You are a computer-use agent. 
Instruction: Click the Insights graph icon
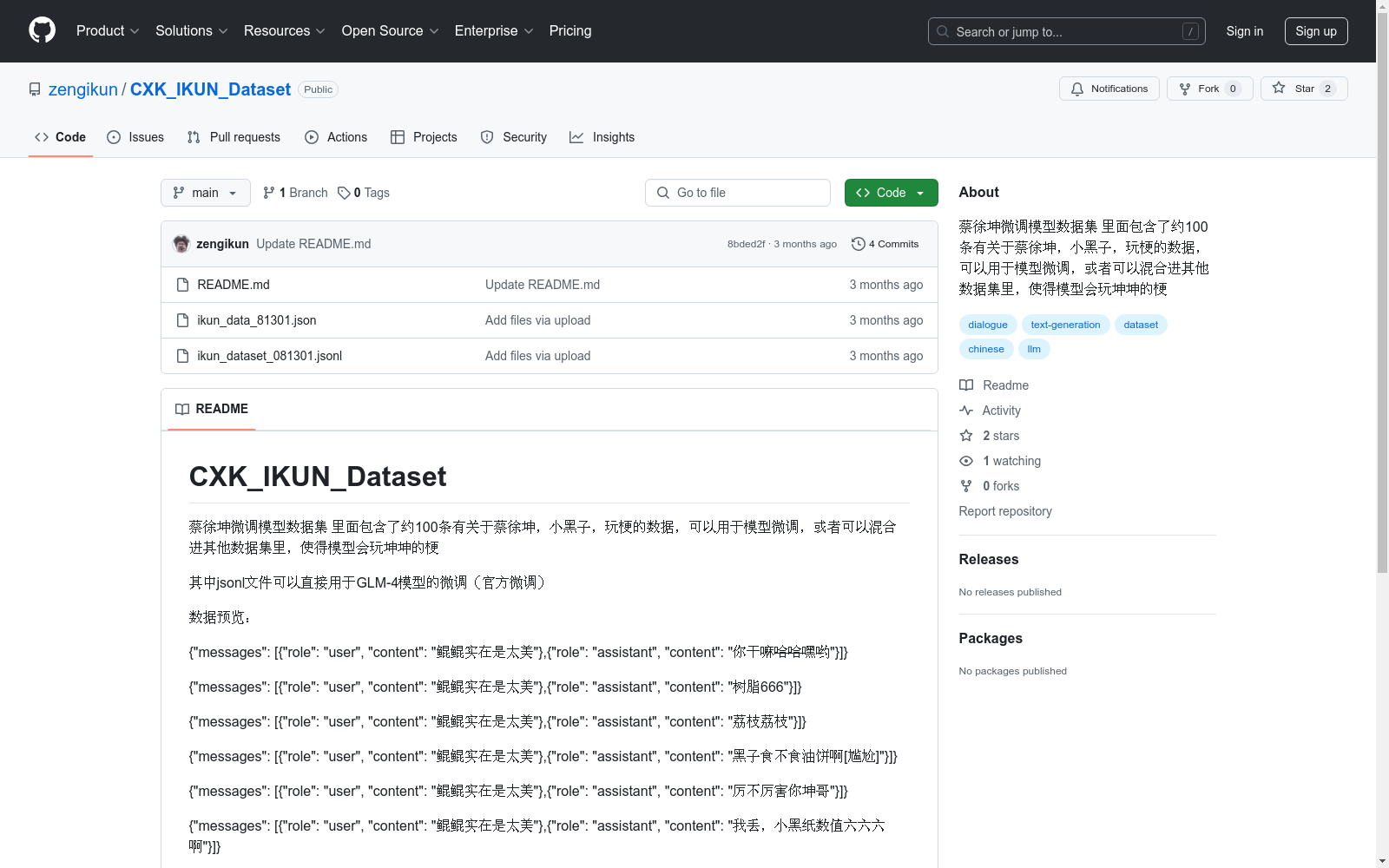[576, 137]
